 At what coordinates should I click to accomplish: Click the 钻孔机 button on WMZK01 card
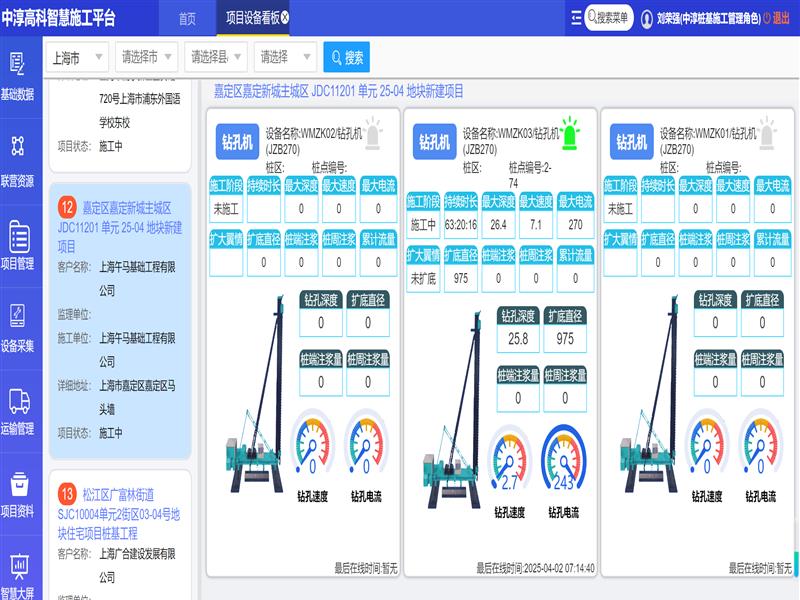pyautogui.click(x=631, y=142)
